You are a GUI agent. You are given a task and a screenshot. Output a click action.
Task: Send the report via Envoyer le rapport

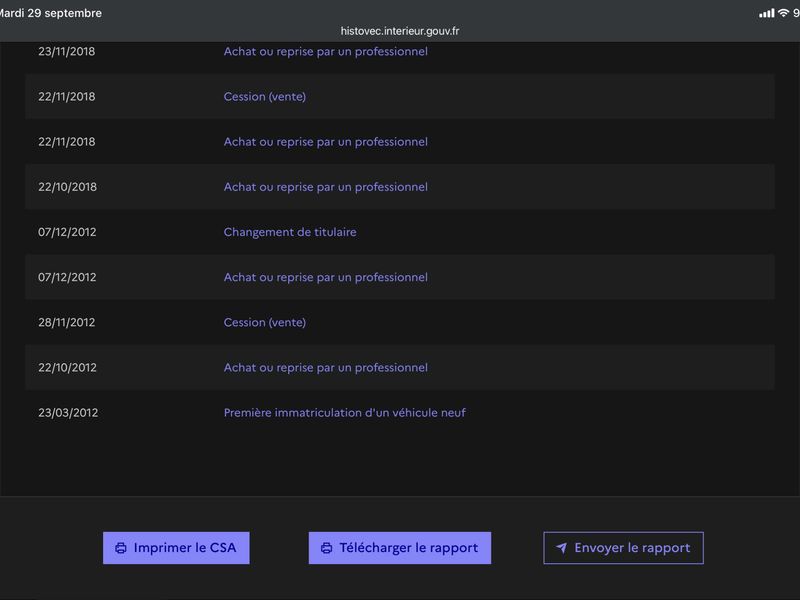623,548
